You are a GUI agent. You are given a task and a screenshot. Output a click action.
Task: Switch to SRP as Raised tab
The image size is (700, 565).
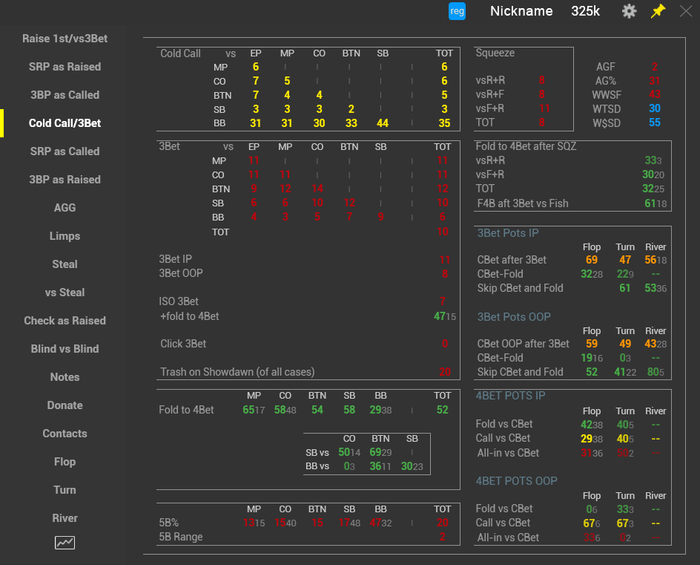click(65, 66)
